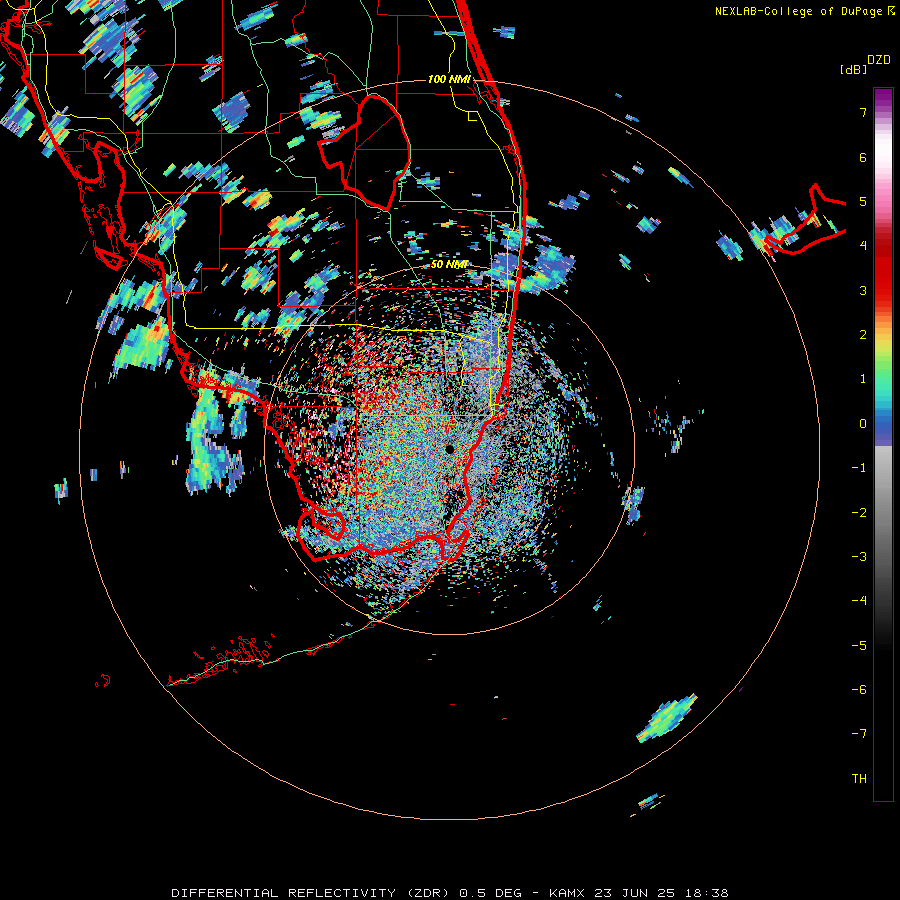Click the 6 dB tick label
Viewport: 900px width, 900px height.
(x=863, y=157)
